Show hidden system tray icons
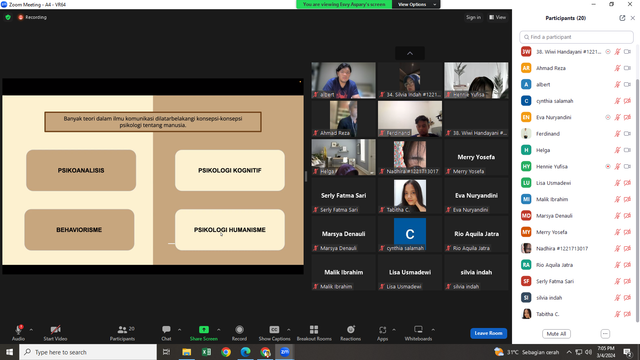This screenshot has width=640, height=360. [x=569, y=352]
